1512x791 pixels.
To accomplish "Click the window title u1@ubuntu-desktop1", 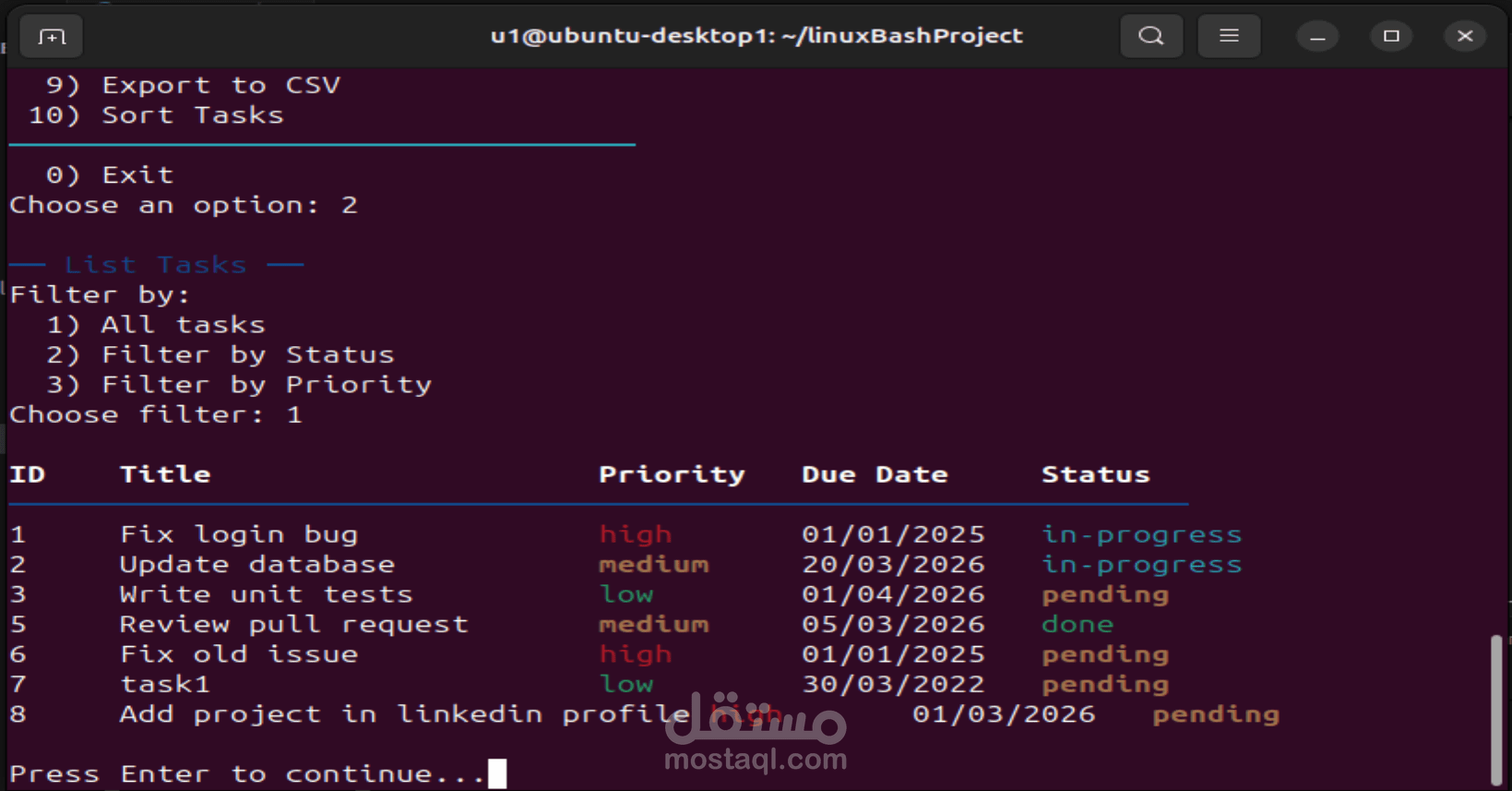I will click(x=756, y=36).
